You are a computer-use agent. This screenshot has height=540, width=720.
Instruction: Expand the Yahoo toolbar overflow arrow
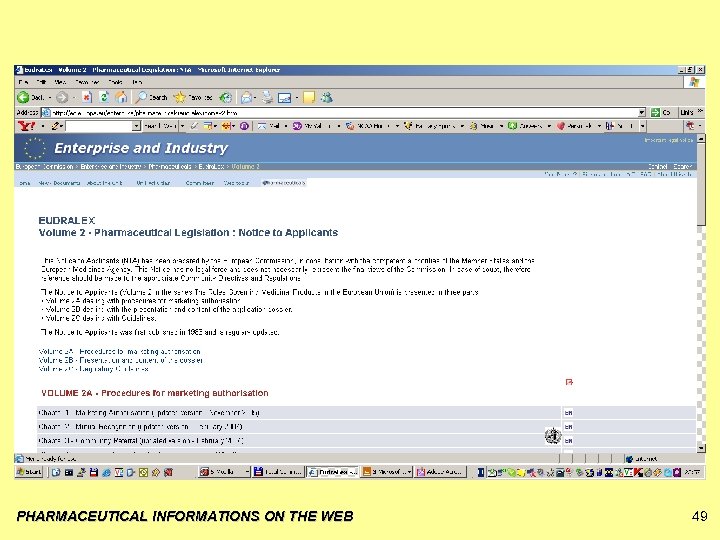tap(642, 126)
